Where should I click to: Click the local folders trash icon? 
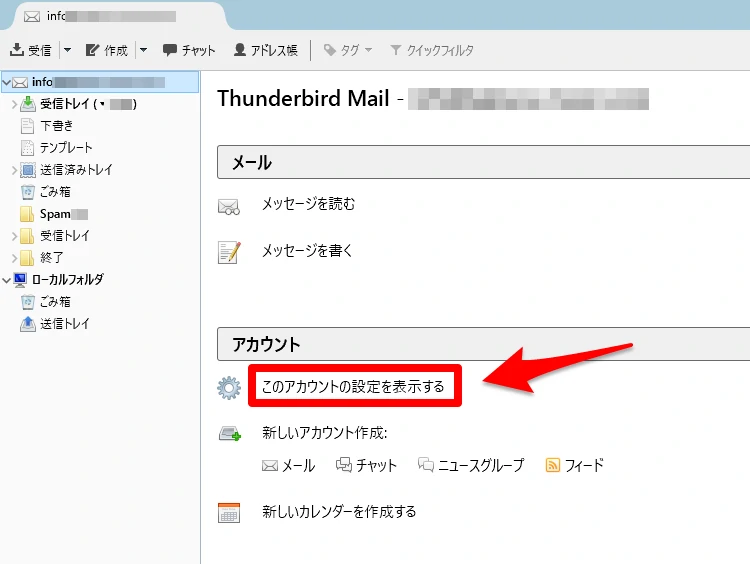[28, 302]
